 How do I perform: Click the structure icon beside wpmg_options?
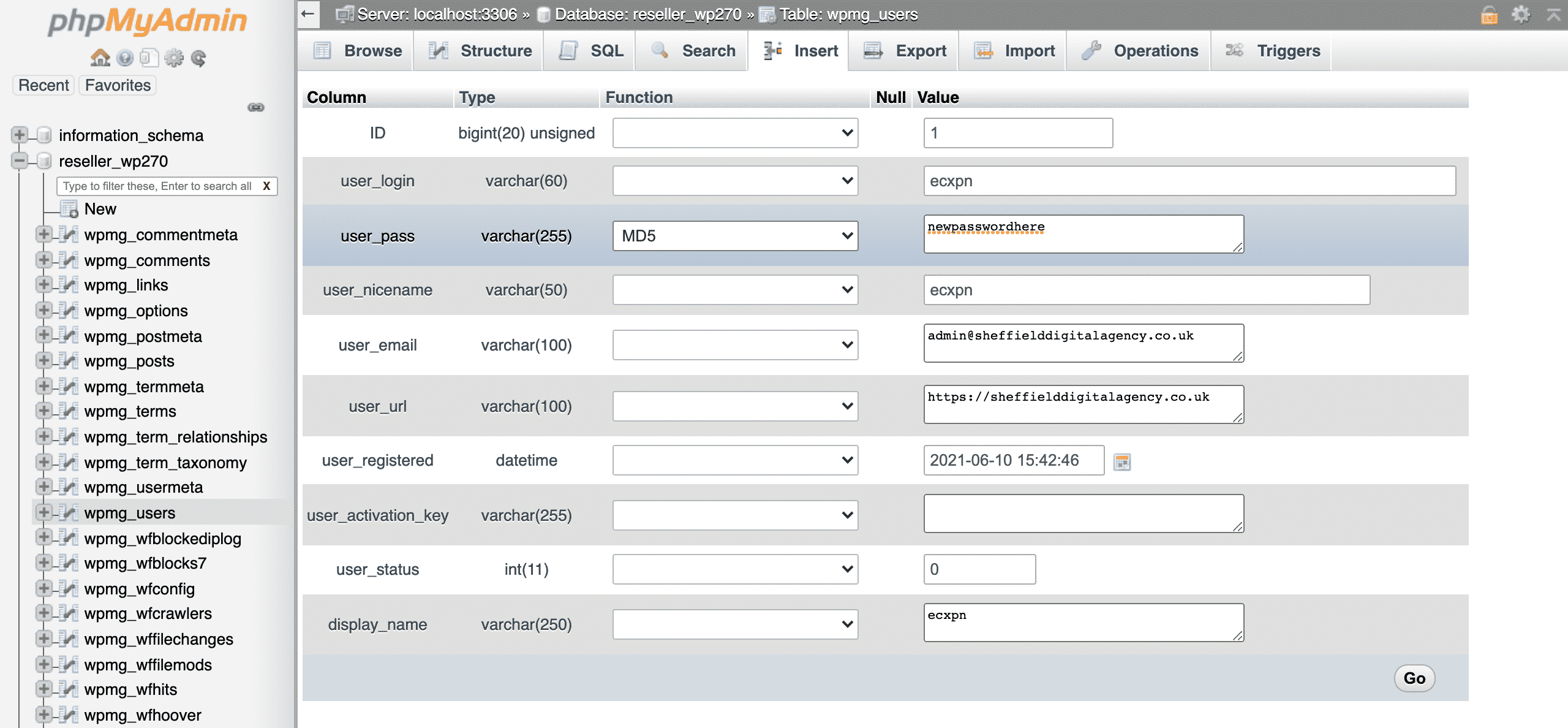click(69, 311)
